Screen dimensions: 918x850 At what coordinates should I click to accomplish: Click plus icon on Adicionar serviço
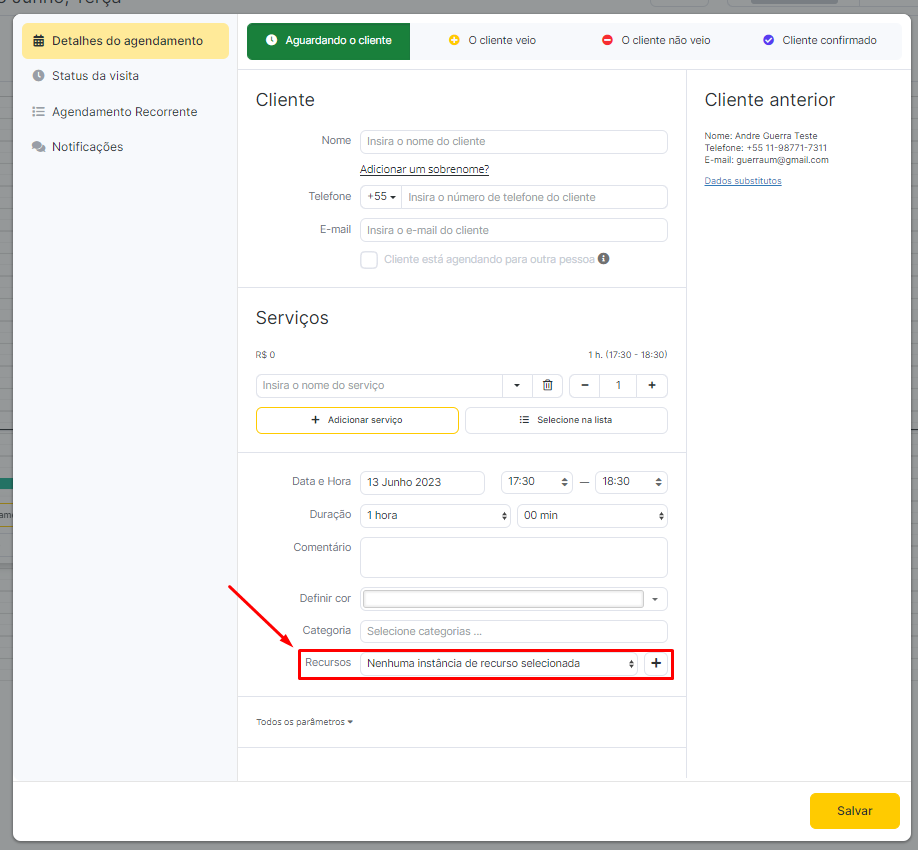pyautogui.click(x=316, y=420)
